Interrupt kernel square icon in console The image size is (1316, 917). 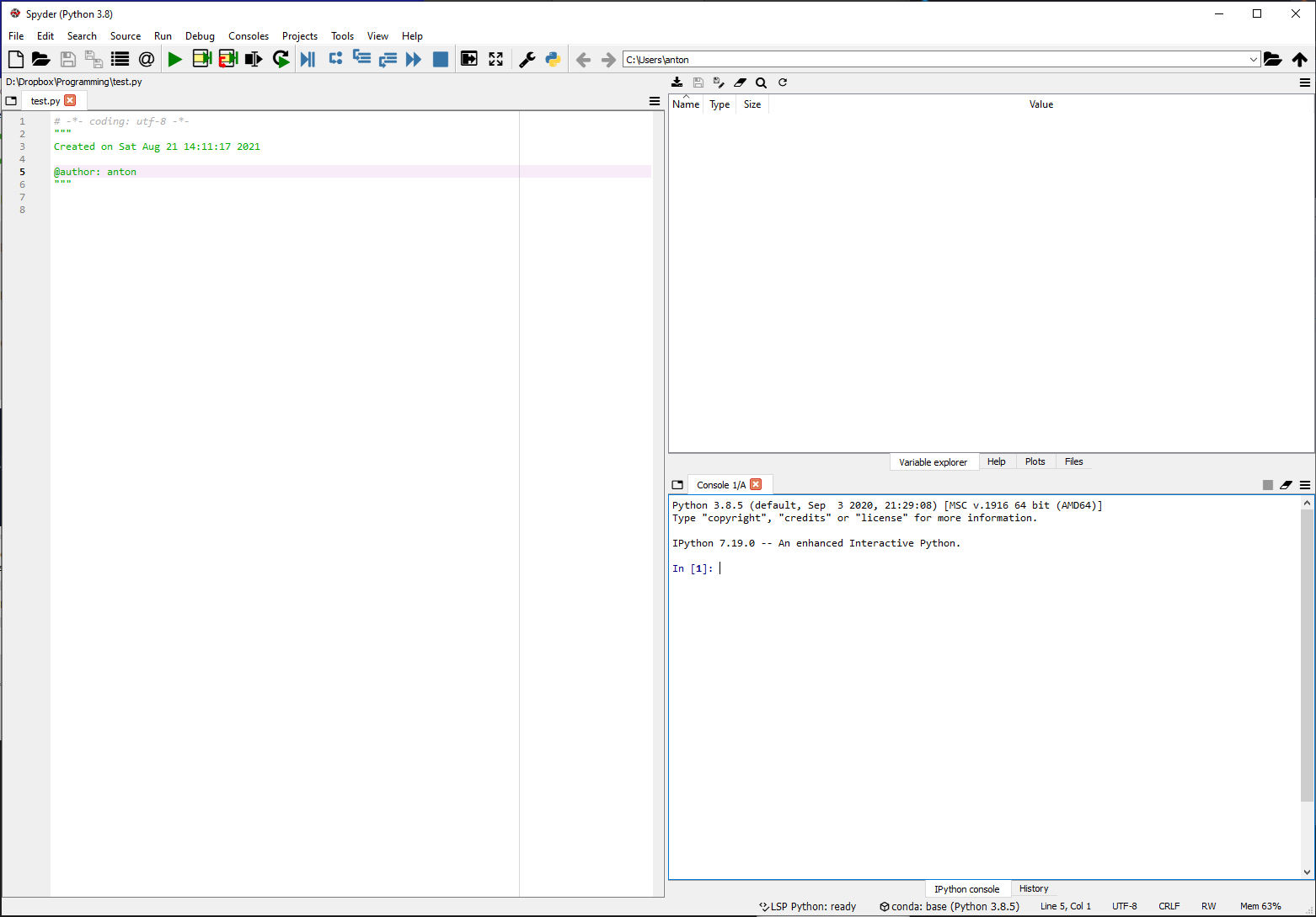1268,485
